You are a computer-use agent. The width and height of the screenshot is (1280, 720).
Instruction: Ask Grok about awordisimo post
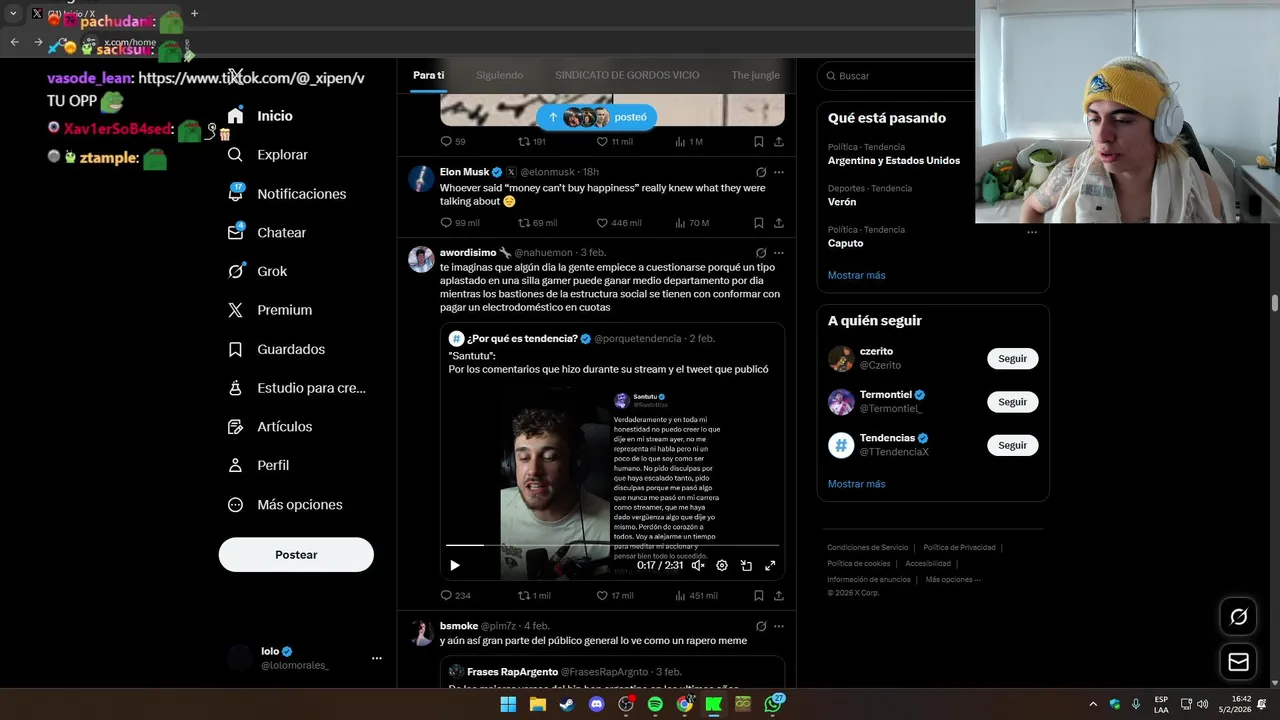pyautogui.click(x=761, y=253)
